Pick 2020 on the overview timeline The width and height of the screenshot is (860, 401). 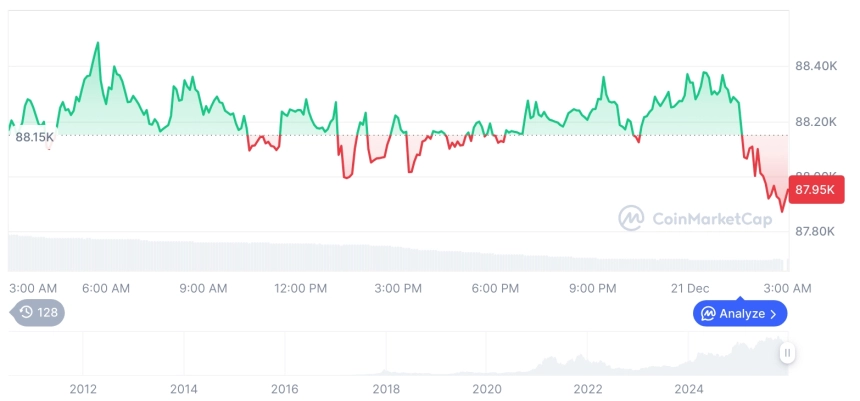click(x=487, y=388)
